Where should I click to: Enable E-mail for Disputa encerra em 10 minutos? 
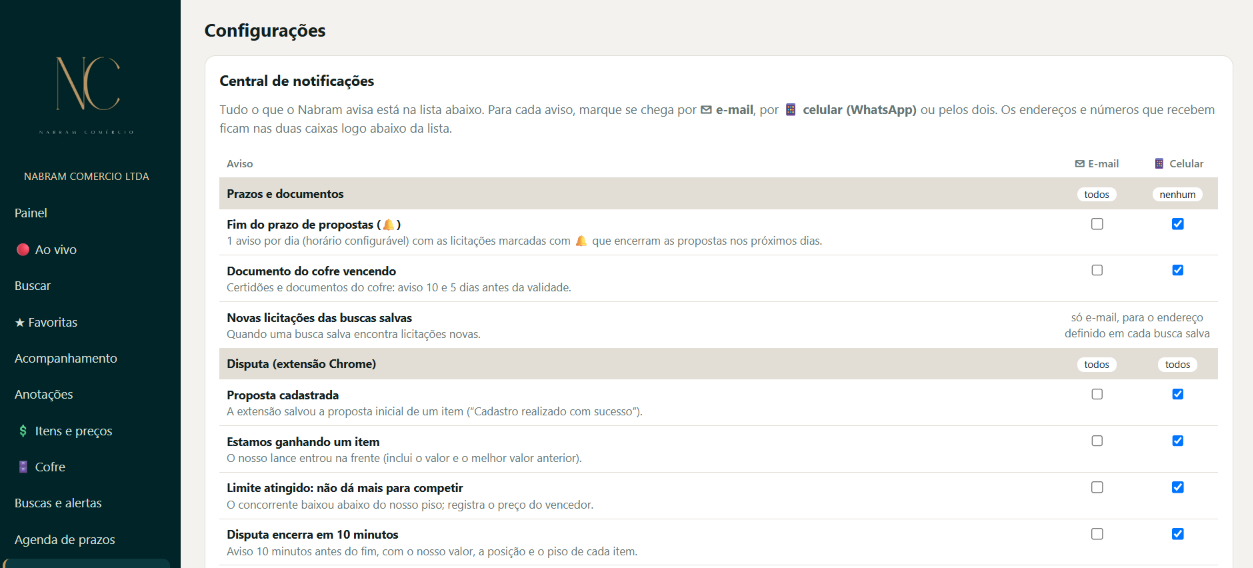click(x=1097, y=534)
